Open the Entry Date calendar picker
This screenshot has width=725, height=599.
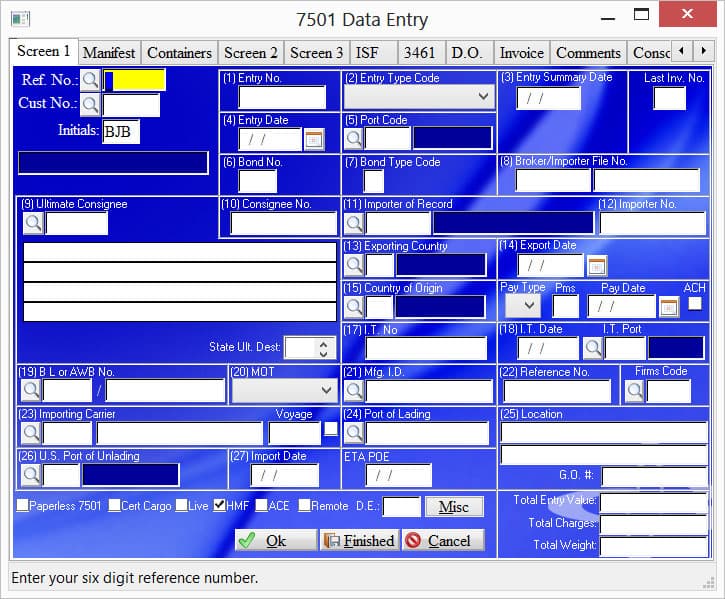(x=314, y=140)
